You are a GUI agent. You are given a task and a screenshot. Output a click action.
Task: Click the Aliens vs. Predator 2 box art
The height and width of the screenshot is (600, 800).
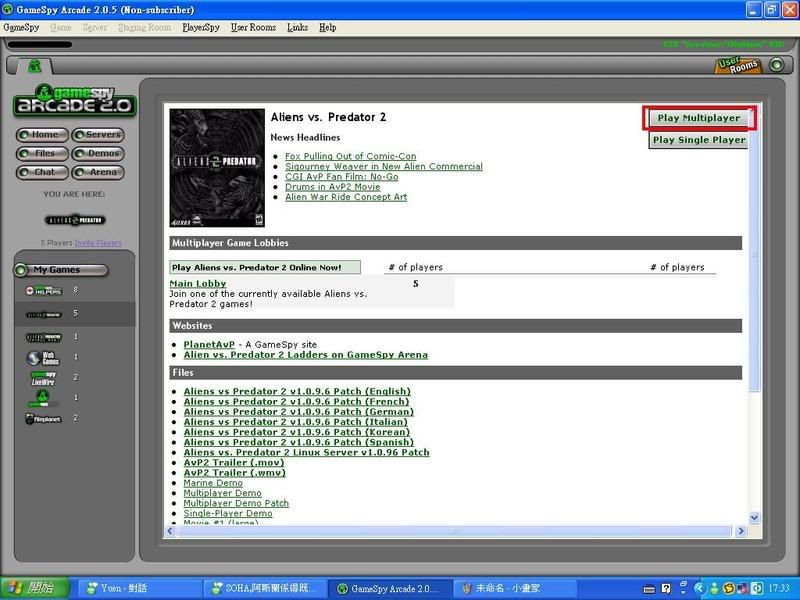coord(217,168)
